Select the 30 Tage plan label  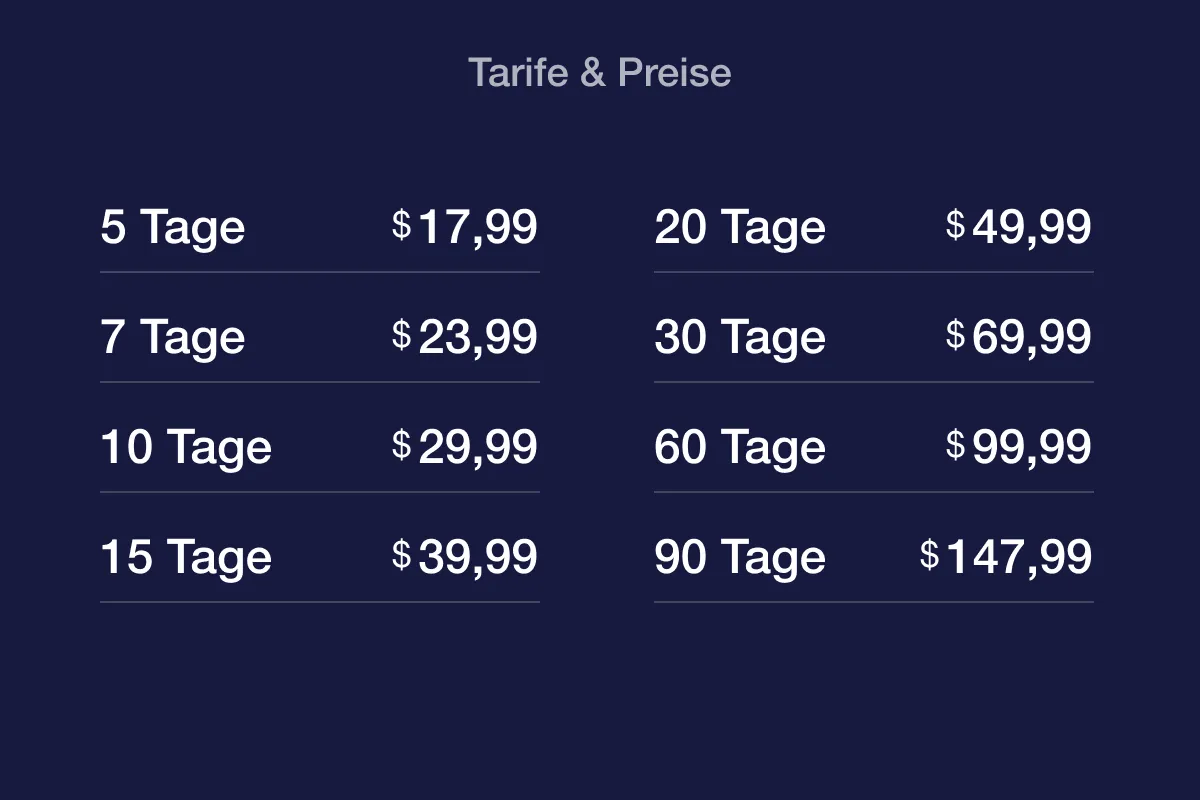click(x=740, y=339)
